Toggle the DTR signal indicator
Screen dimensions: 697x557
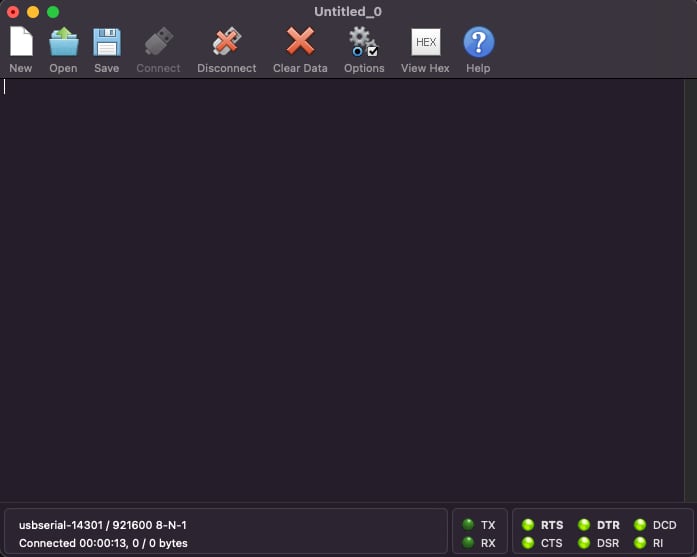click(x=584, y=525)
